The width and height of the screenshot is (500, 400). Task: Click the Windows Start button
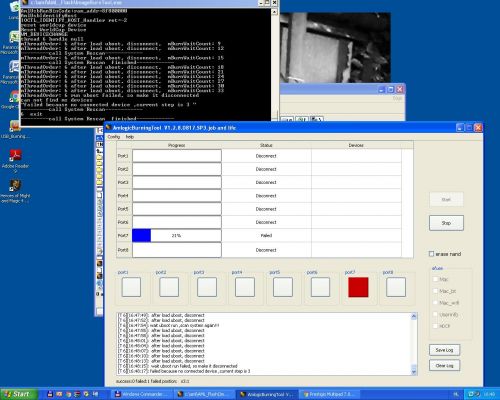[18, 394]
